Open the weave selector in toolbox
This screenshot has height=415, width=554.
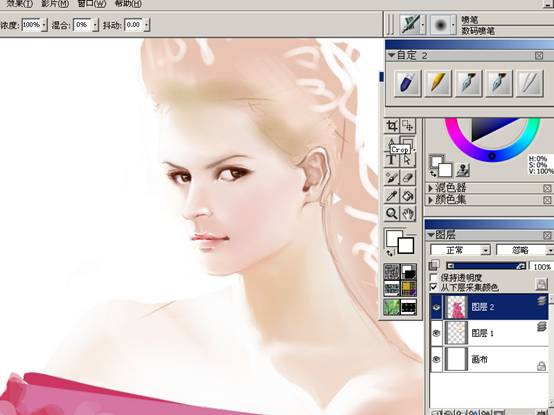point(408,289)
